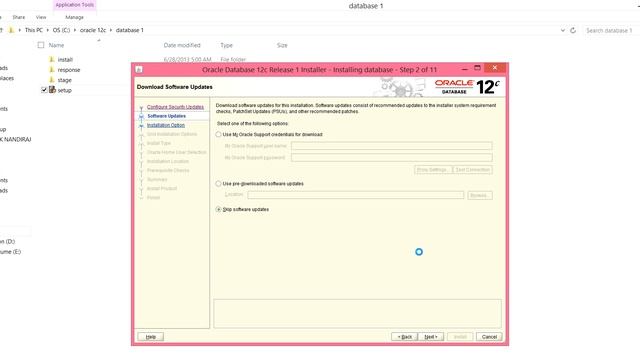Viewport: 640px width, 360px height.
Task: Sort files by Date modified column
Action: (x=182, y=45)
